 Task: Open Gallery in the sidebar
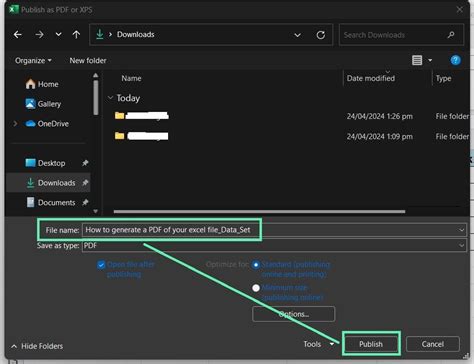pos(43,104)
